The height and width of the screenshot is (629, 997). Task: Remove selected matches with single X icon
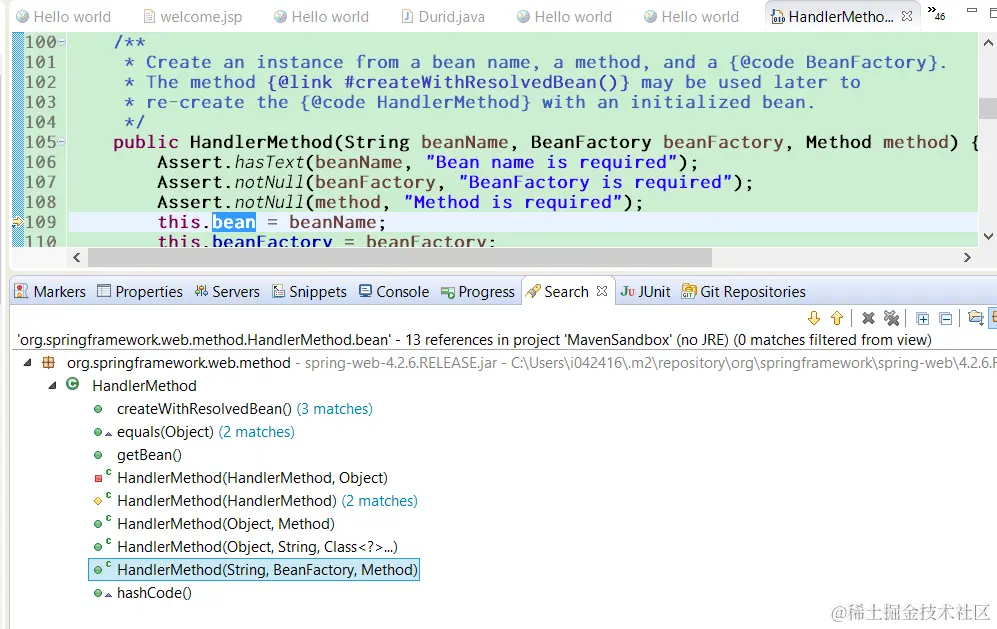point(868,318)
